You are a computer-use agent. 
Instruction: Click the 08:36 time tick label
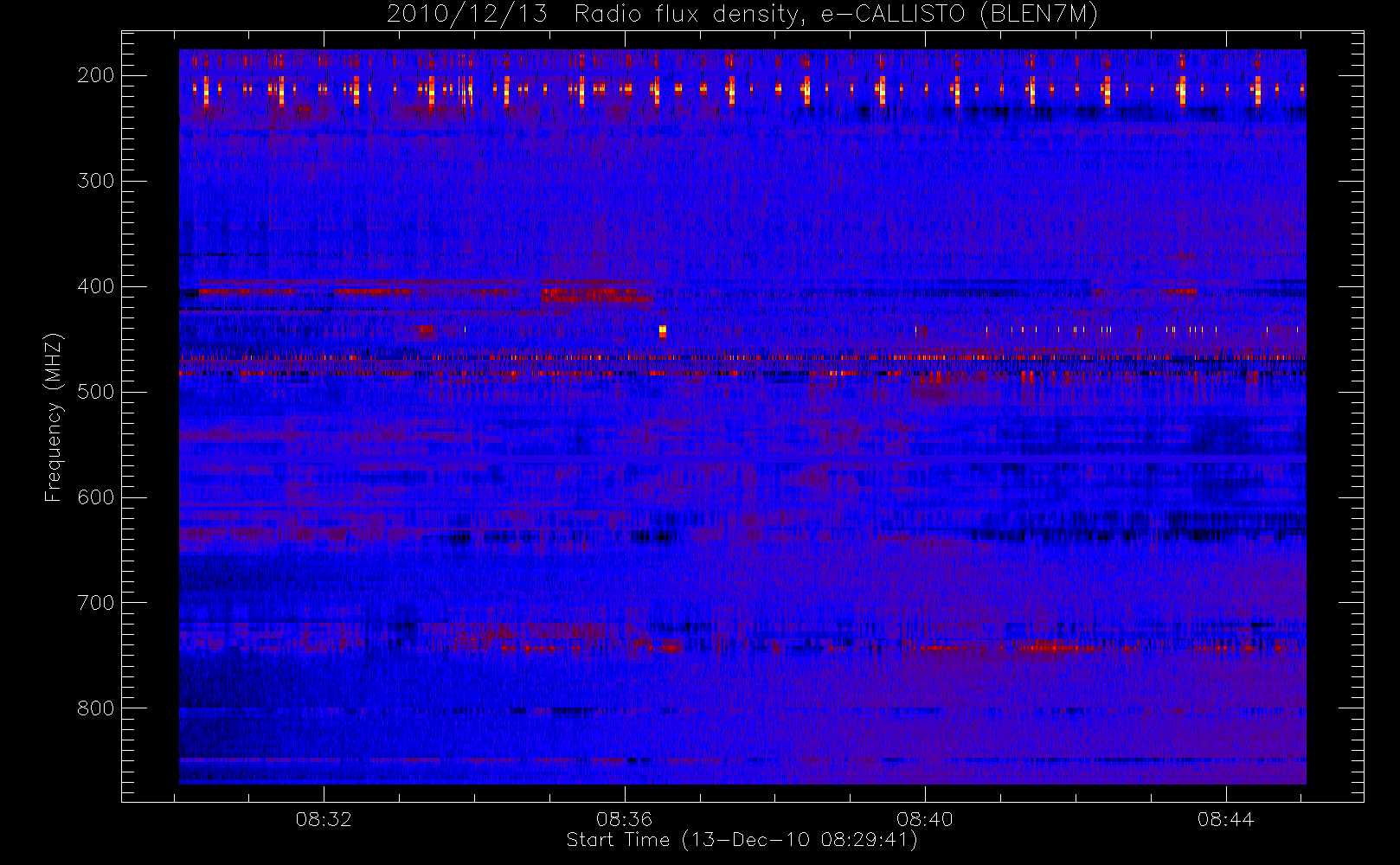pyautogui.click(x=624, y=819)
